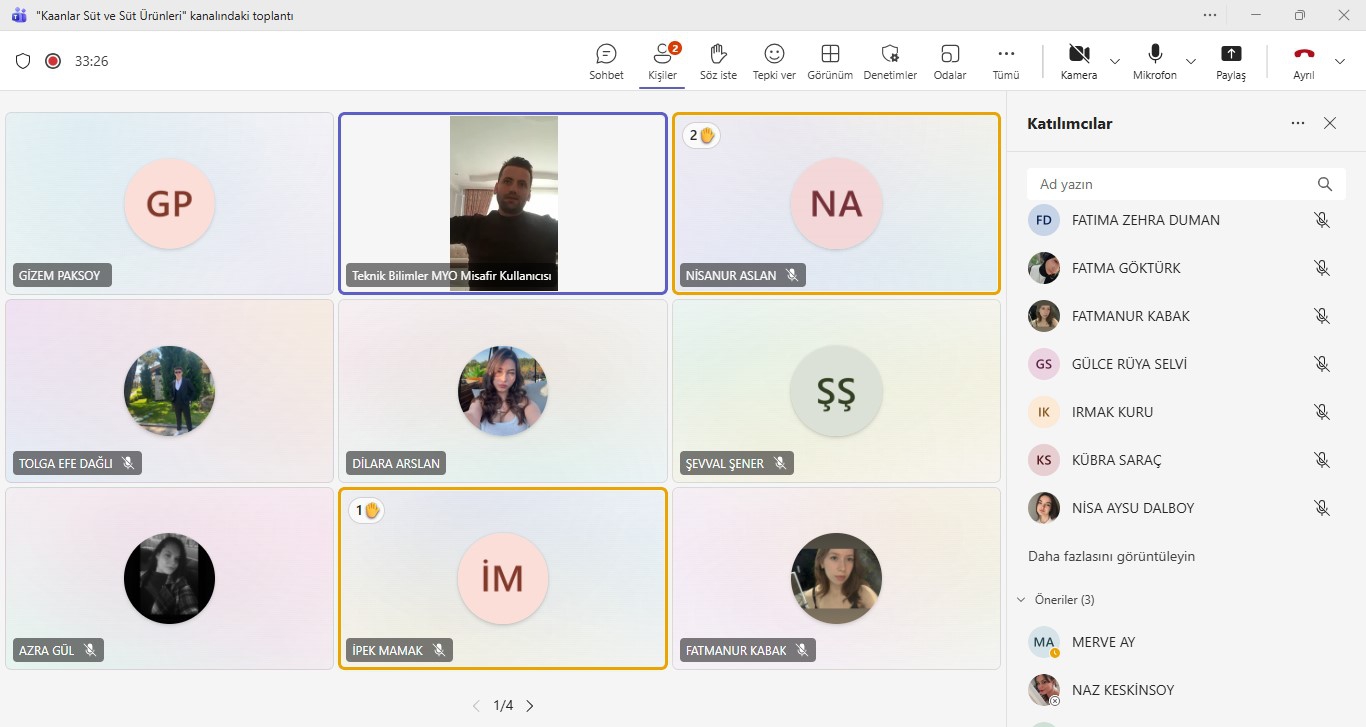This screenshot has height=727, width=1366.
Task: Toggle mute icon next to IRMAK KURU
Action: pos(1322,412)
